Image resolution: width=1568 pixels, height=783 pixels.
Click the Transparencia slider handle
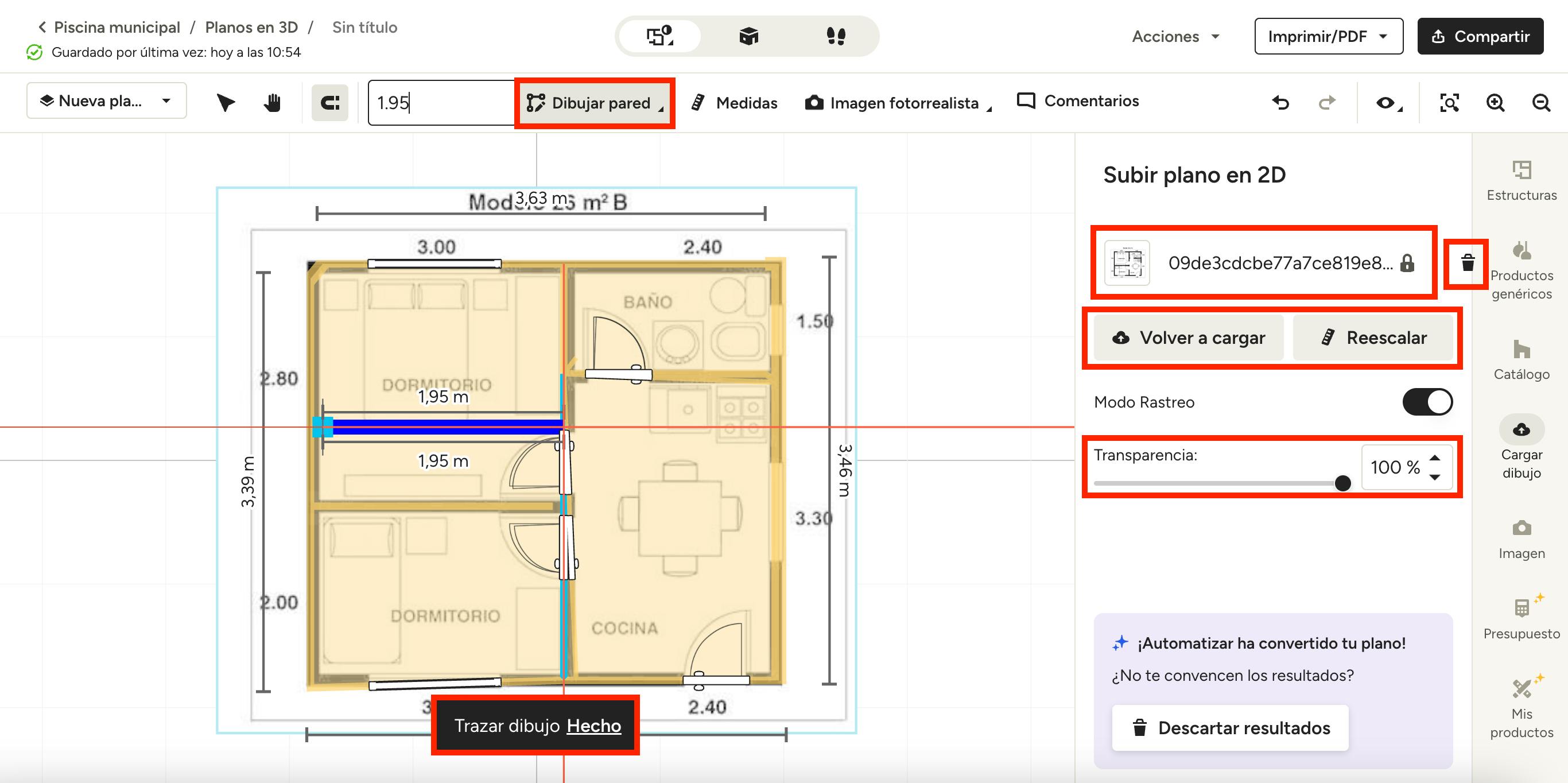[x=1343, y=483]
